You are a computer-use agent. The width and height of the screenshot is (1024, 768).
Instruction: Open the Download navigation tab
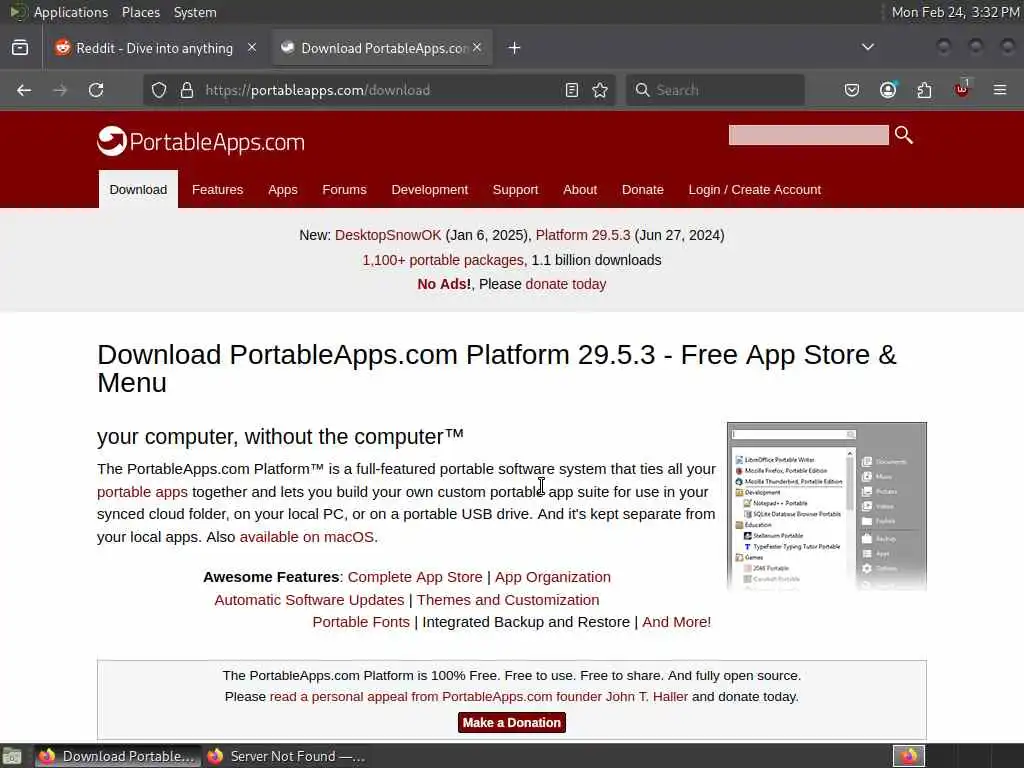pyautogui.click(x=138, y=189)
